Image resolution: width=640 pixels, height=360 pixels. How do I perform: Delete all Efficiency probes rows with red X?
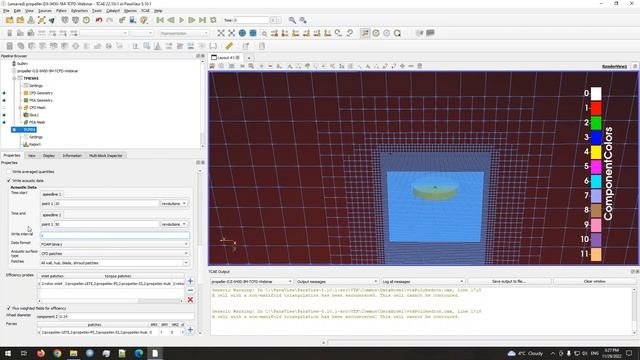click(190, 300)
